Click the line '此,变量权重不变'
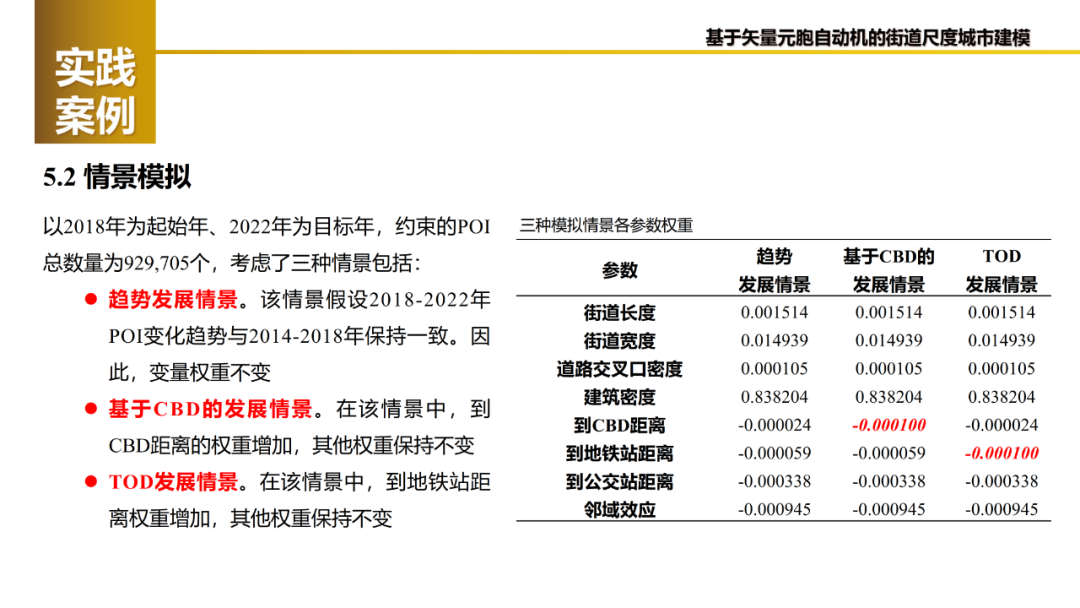The height and width of the screenshot is (608, 1080). [x=189, y=373]
